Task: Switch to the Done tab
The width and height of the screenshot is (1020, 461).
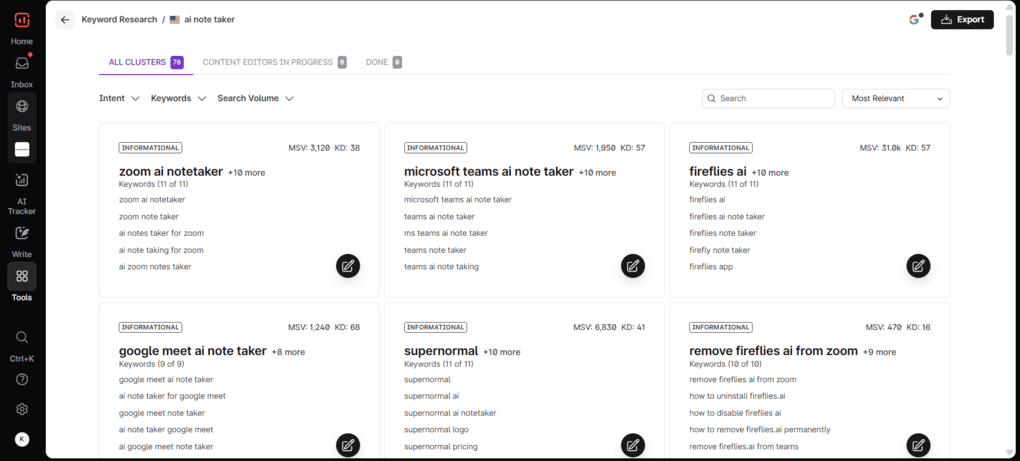Action: (383, 62)
